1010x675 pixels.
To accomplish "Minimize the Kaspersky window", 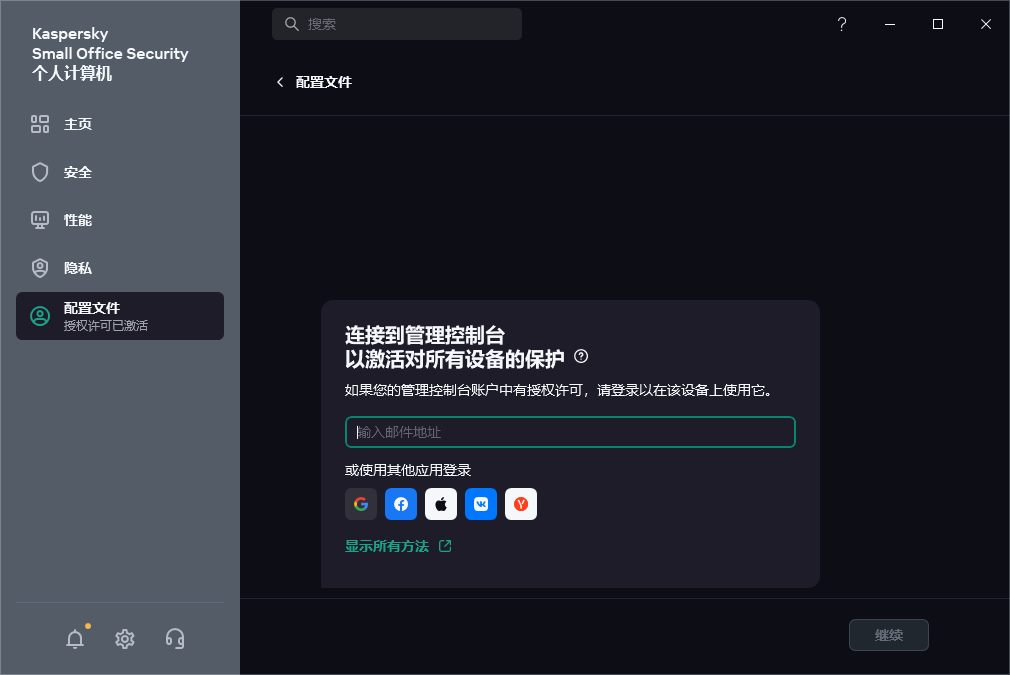I will point(890,24).
